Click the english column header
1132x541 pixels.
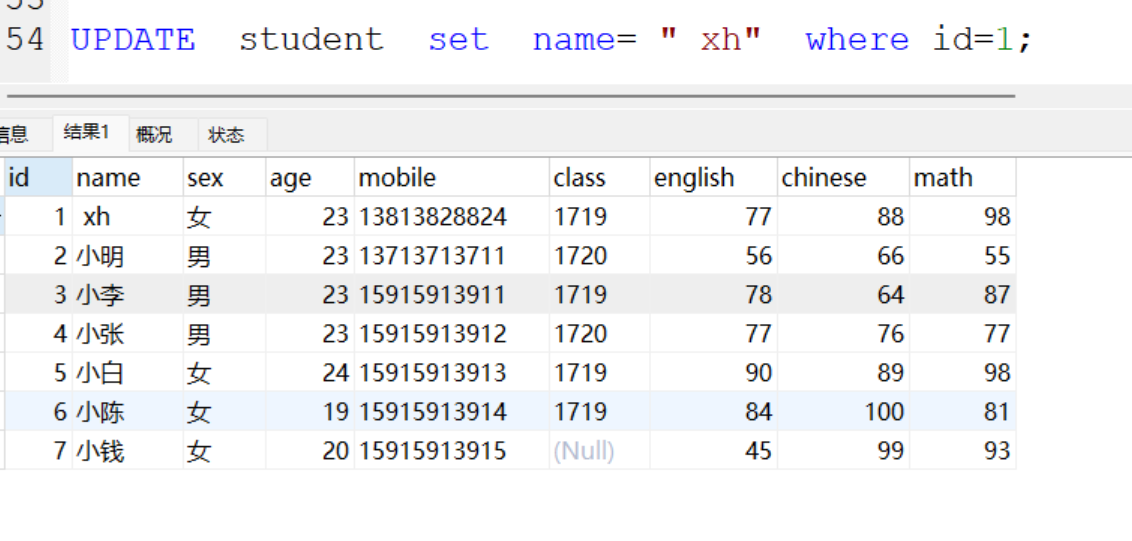(714, 178)
